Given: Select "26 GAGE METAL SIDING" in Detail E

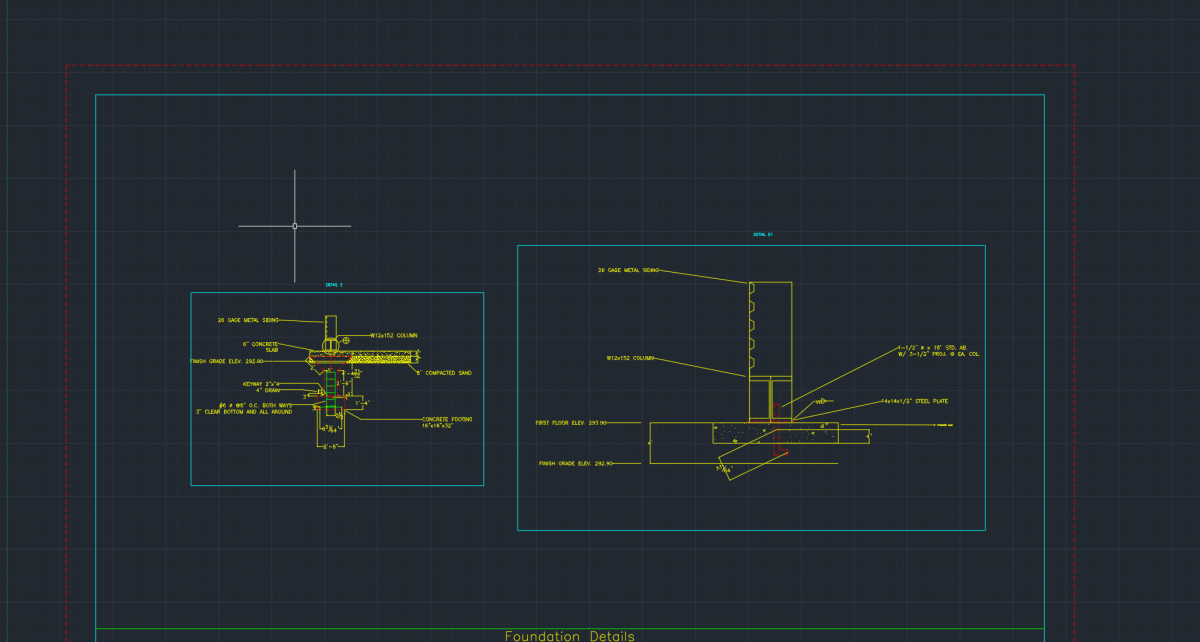Looking at the screenshot, I should pos(247,320).
